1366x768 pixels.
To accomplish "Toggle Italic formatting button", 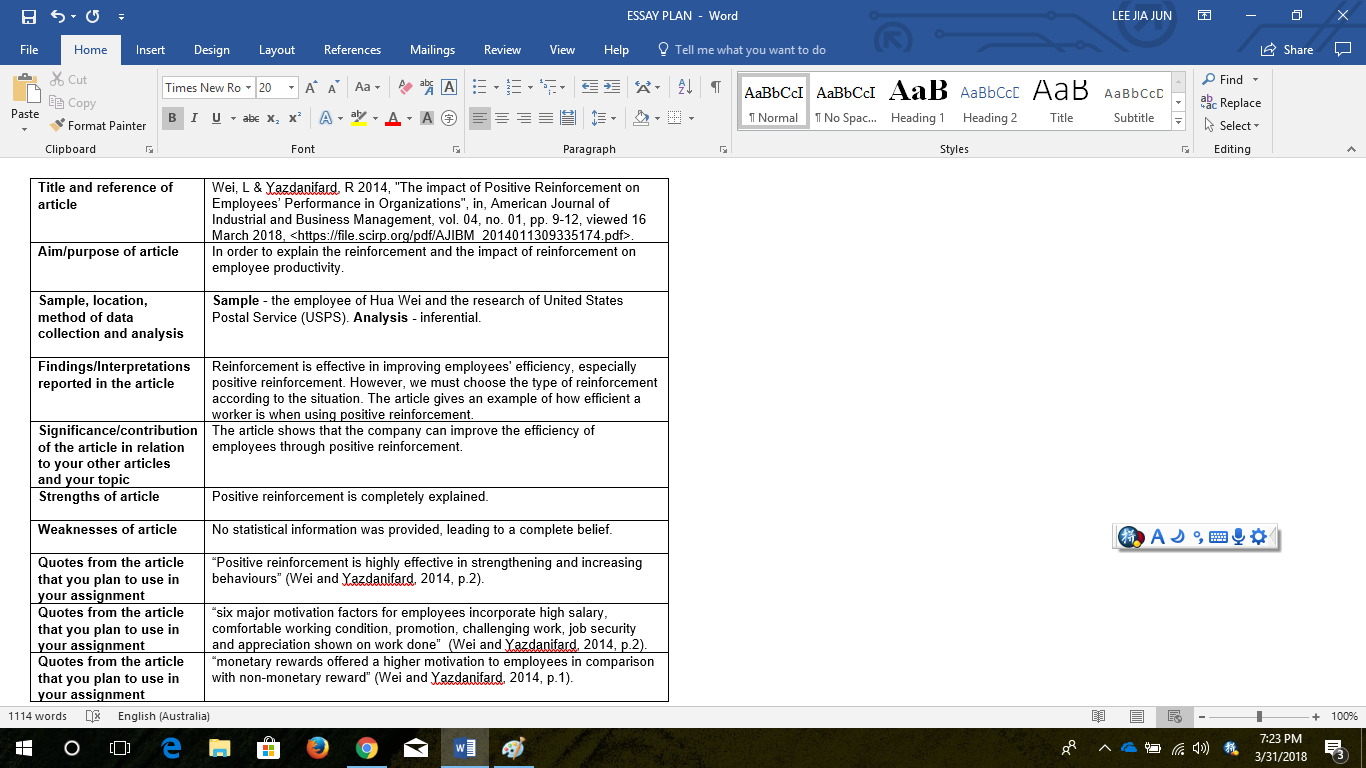I will point(194,118).
